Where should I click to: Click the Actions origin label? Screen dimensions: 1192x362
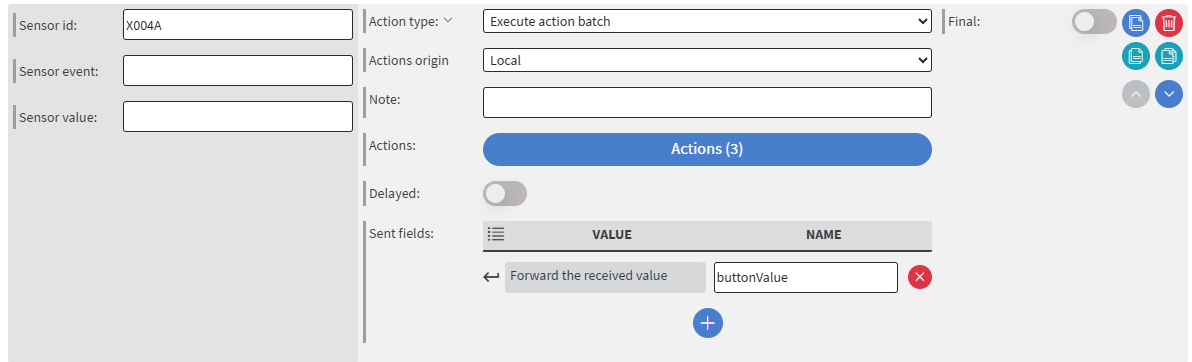click(408, 60)
